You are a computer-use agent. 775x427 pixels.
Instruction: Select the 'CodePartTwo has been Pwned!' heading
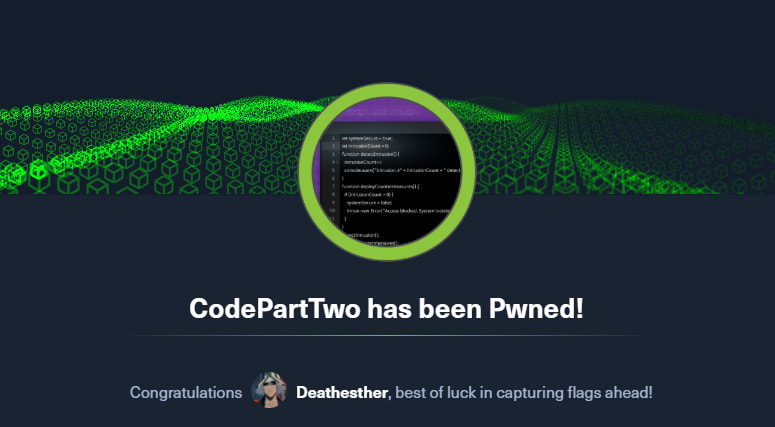click(387, 309)
